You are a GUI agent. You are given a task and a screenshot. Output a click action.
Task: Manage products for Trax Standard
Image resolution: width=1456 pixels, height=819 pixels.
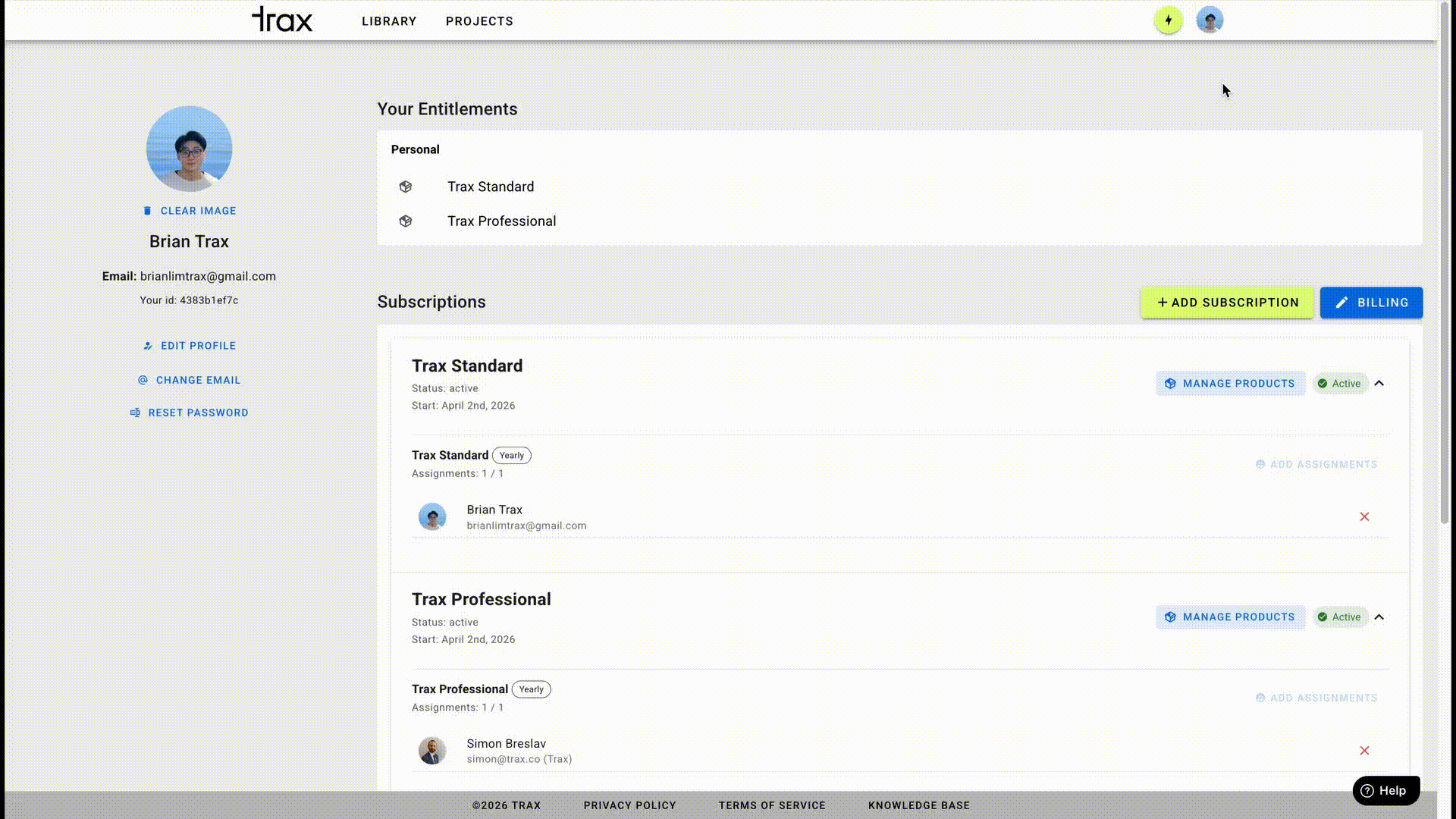1230,384
